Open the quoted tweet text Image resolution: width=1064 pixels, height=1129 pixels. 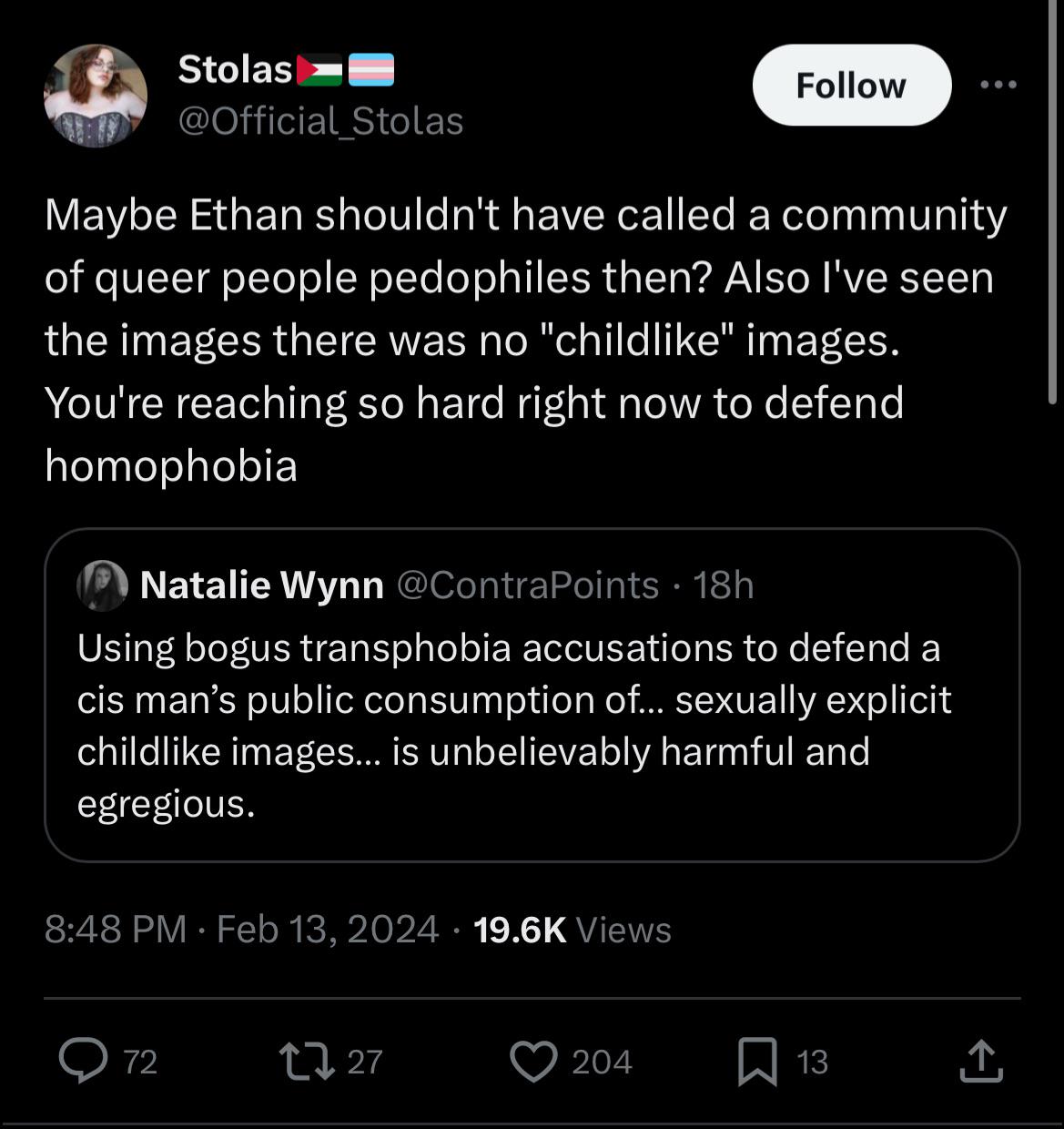[514, 727]
